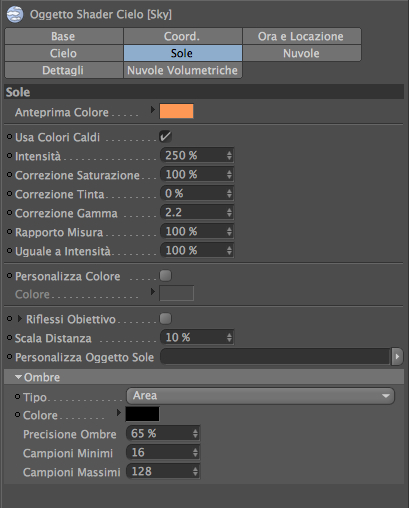Viewport: 409px width, 508px height.
Task: Click the animation dot beside Usa Colori Caldi
Action: [x=10, y=137]
